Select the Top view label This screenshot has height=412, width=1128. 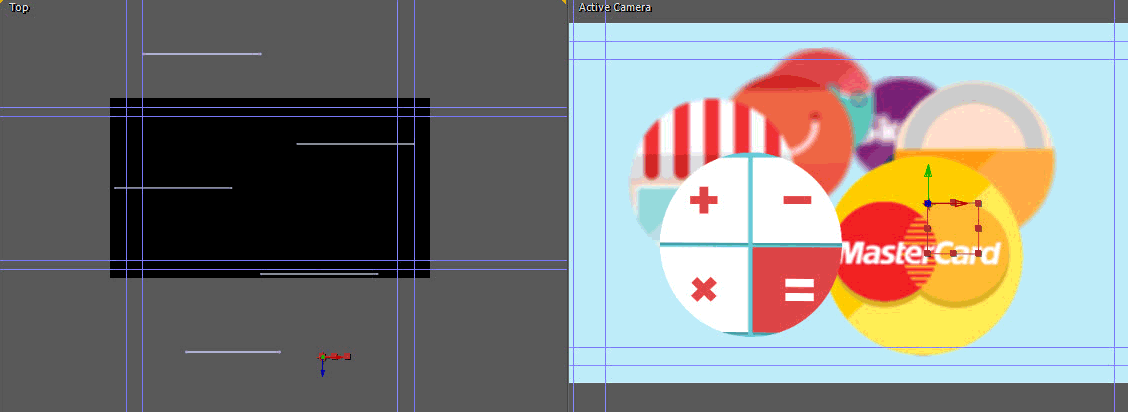(19, 7)
